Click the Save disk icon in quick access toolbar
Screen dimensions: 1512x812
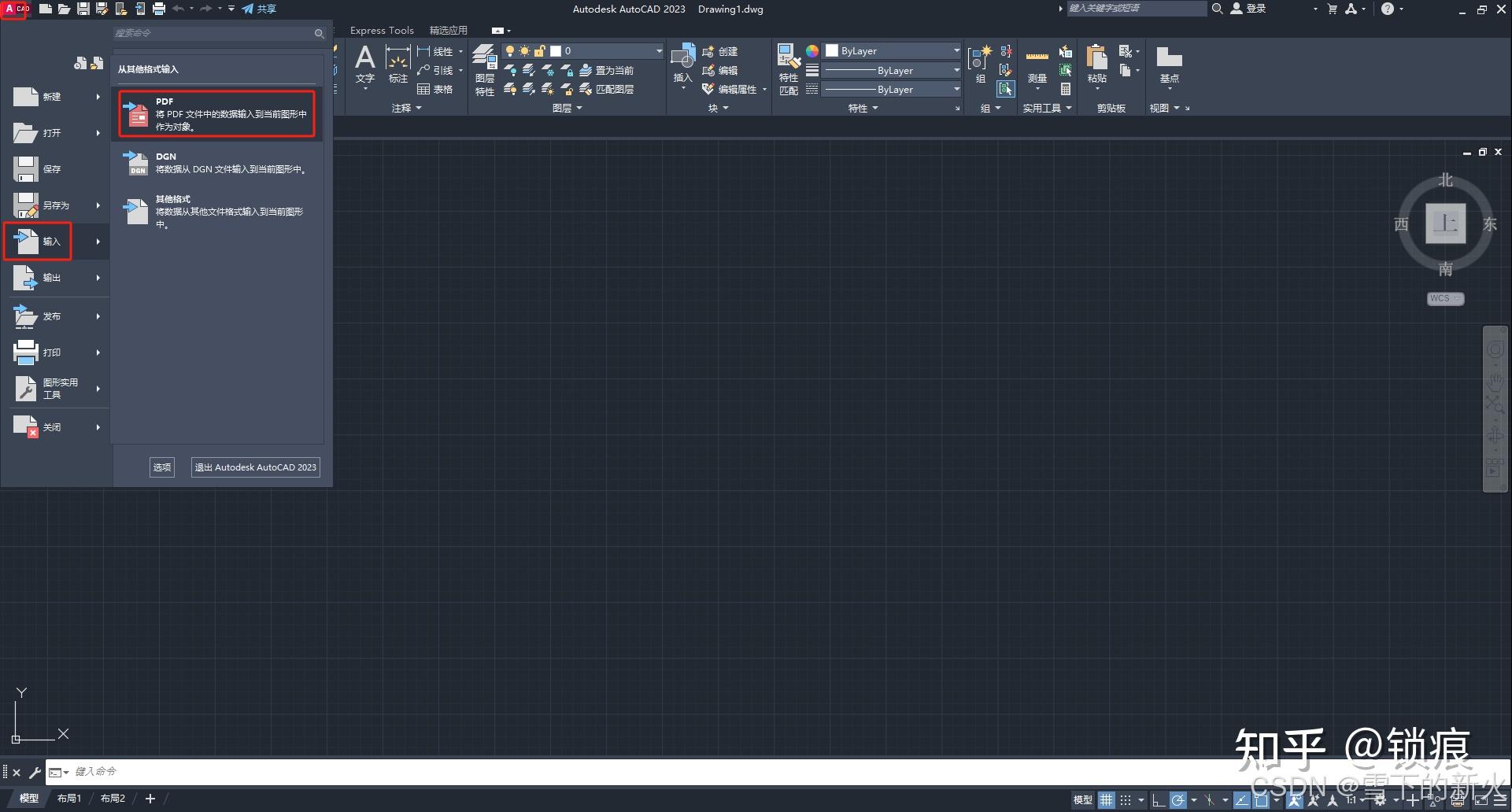click(83, 9)
